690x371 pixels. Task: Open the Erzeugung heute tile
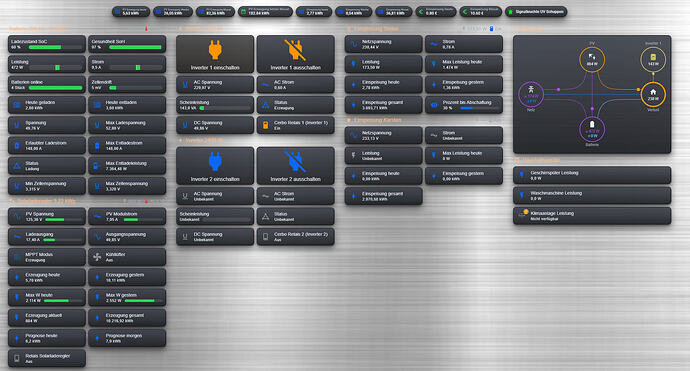(x=47, y=277)
